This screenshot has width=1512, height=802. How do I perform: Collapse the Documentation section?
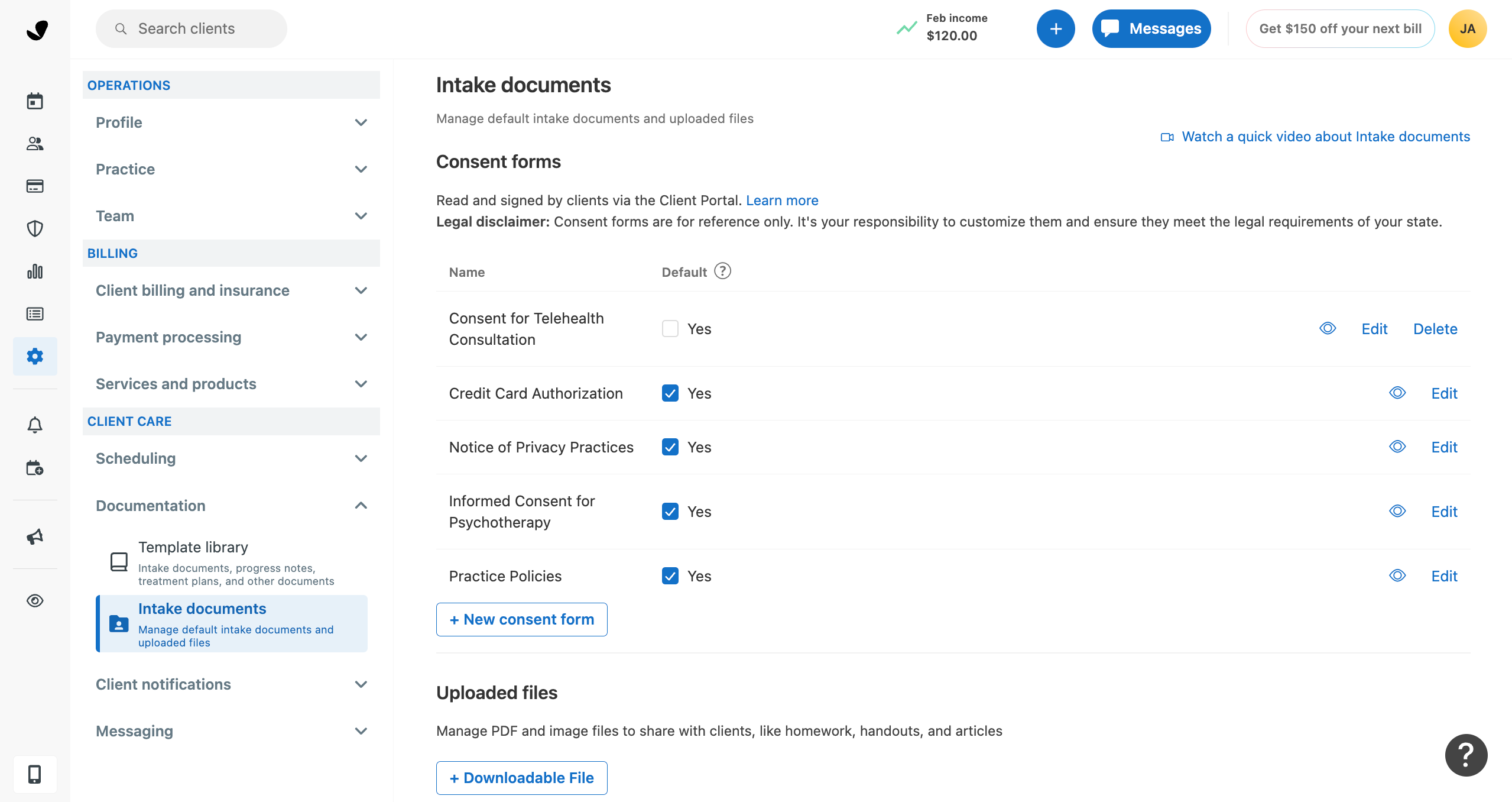point(231,506)
